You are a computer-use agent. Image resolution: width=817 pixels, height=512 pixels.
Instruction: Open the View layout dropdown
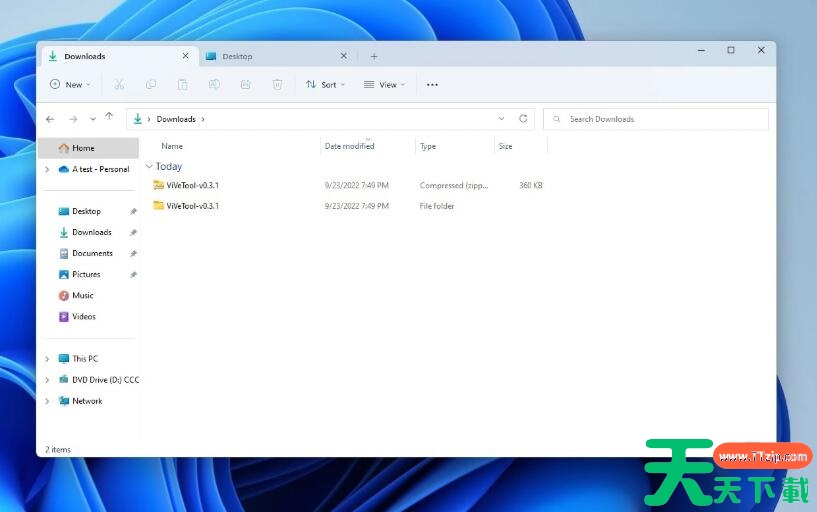tap(385, 84)
